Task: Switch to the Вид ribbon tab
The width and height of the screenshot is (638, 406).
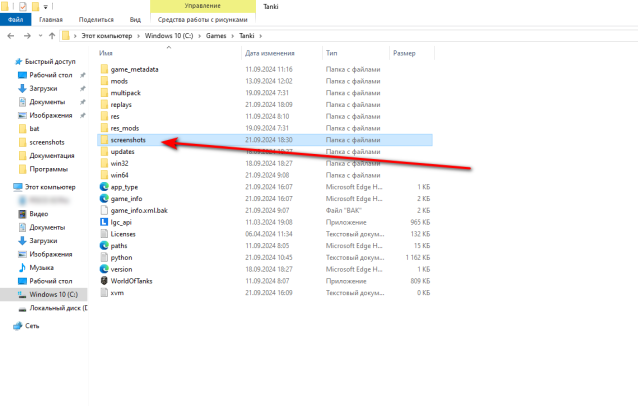Action: click(x=135, y=19)
